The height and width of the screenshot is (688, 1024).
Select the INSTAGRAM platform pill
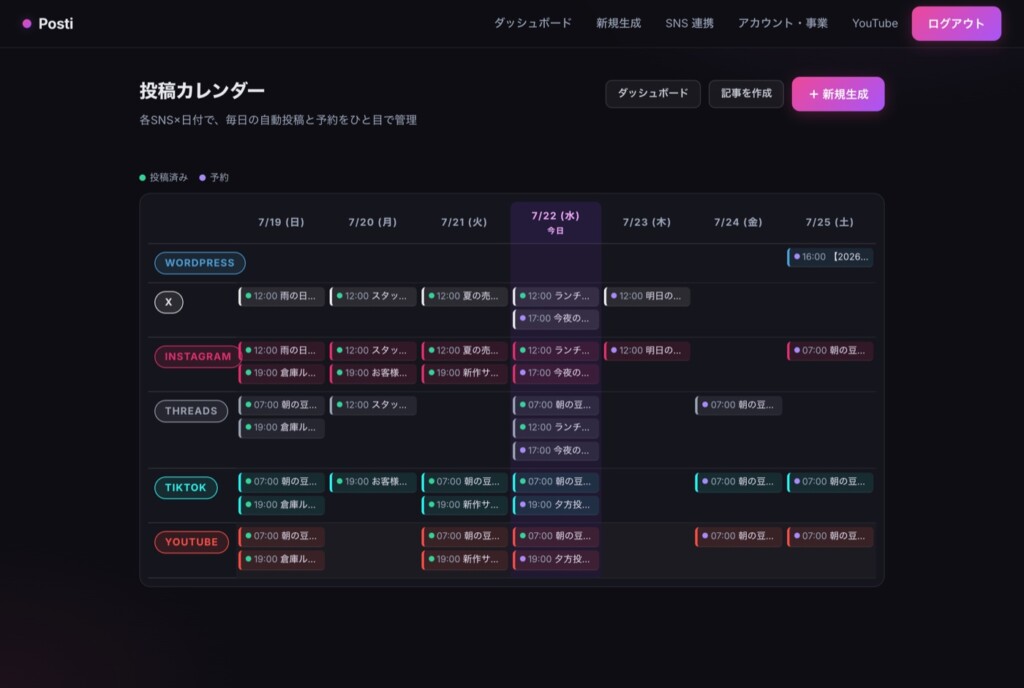(198, 356)
